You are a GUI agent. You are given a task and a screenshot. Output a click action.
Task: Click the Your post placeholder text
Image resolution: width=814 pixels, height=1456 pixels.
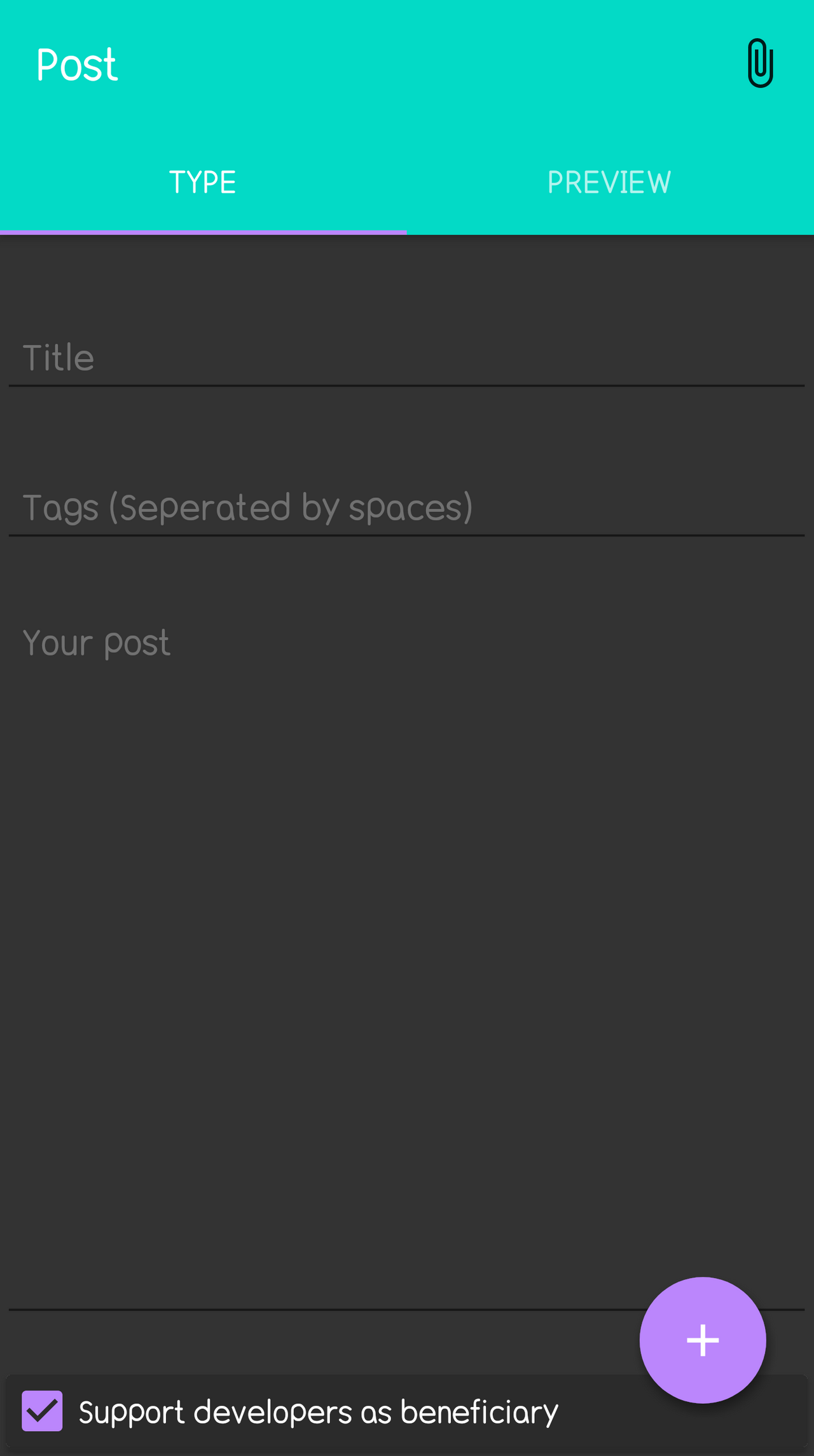pyautogui.click(x=97, y=643)
